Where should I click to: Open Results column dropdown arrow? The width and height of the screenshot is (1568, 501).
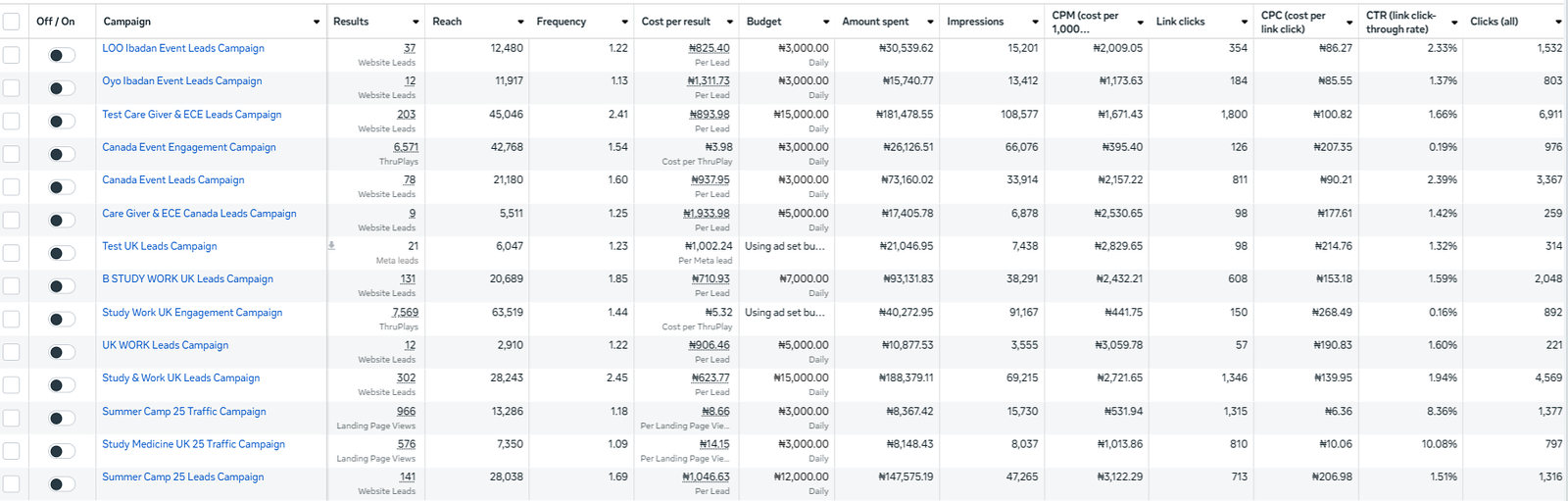[416, 22]
